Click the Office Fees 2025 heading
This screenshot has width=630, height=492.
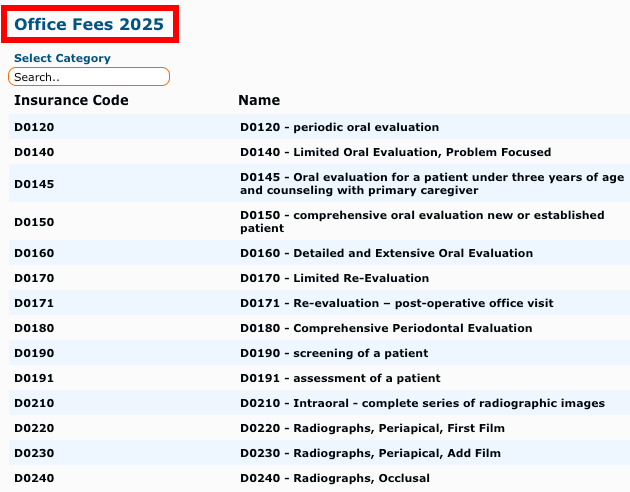pyautogui.click(x=89, y=24)
